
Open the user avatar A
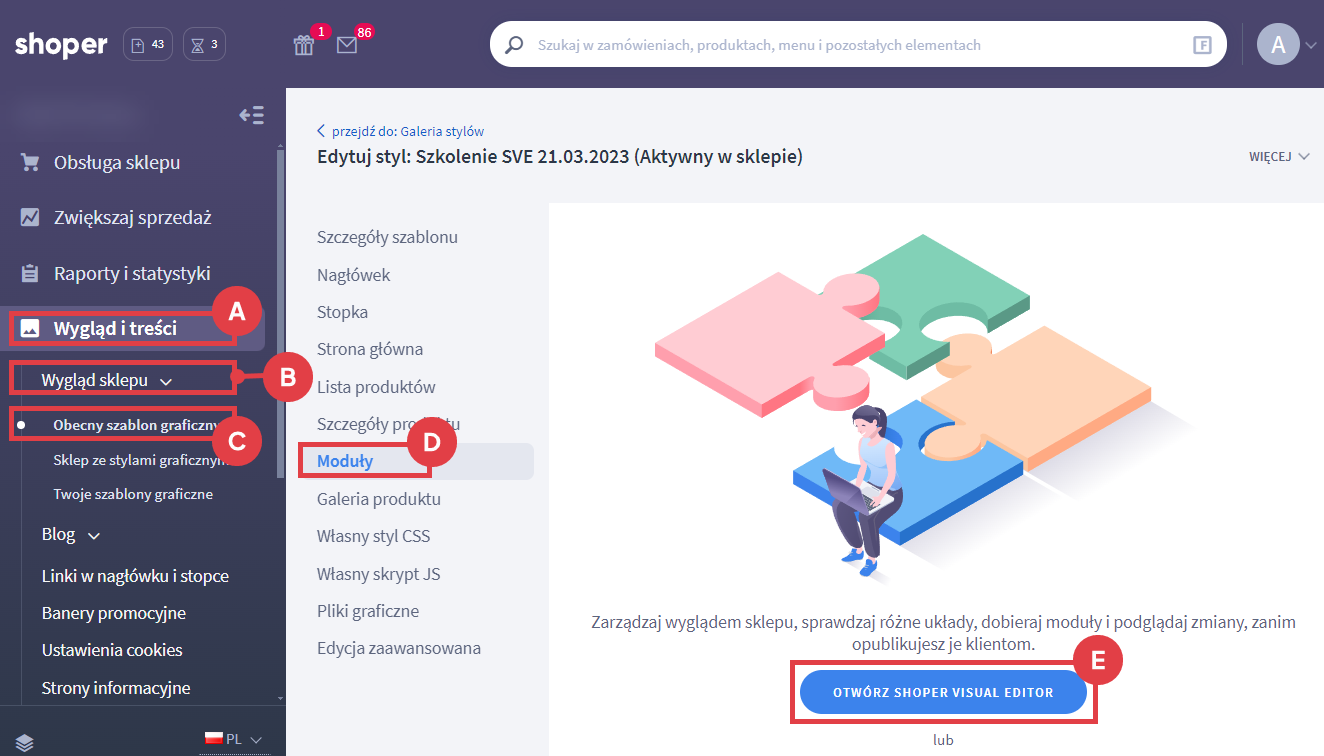(1278, 44)
